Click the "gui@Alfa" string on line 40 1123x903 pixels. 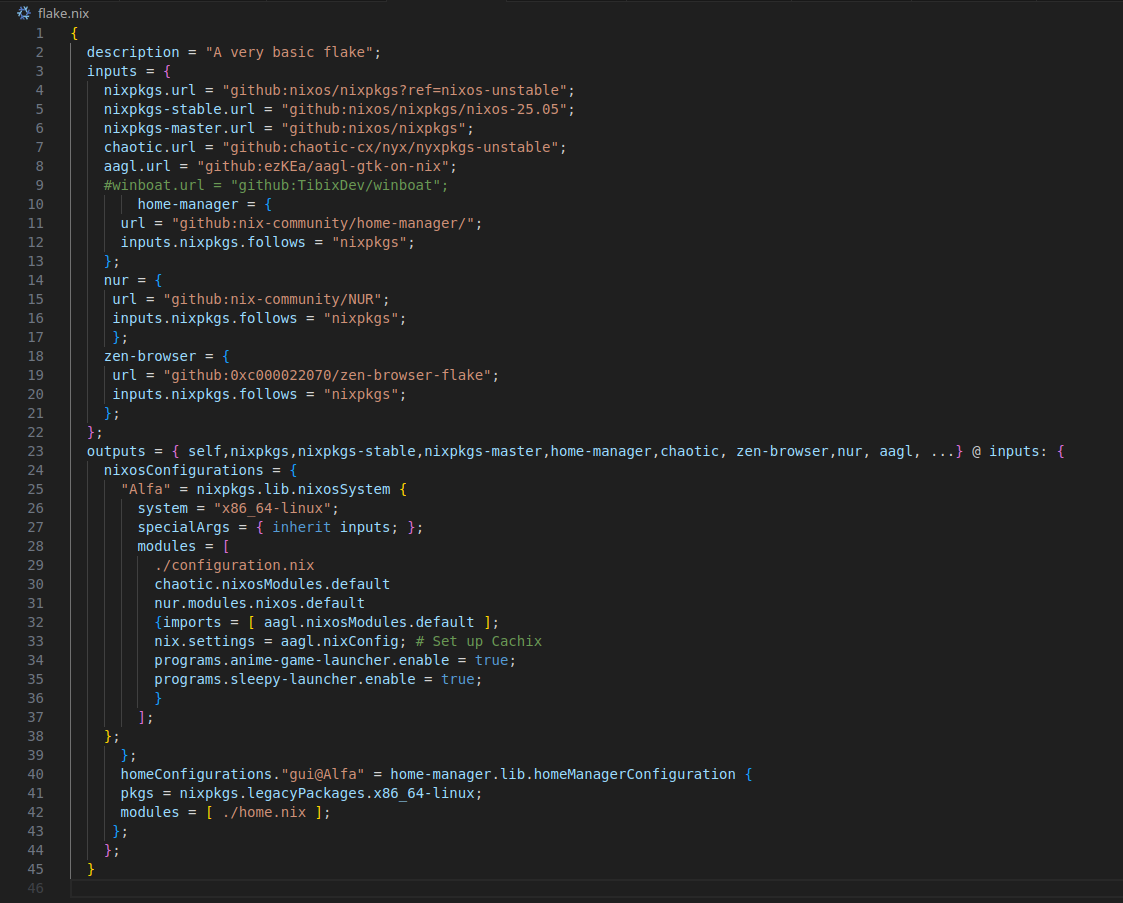tap(323, 774)
